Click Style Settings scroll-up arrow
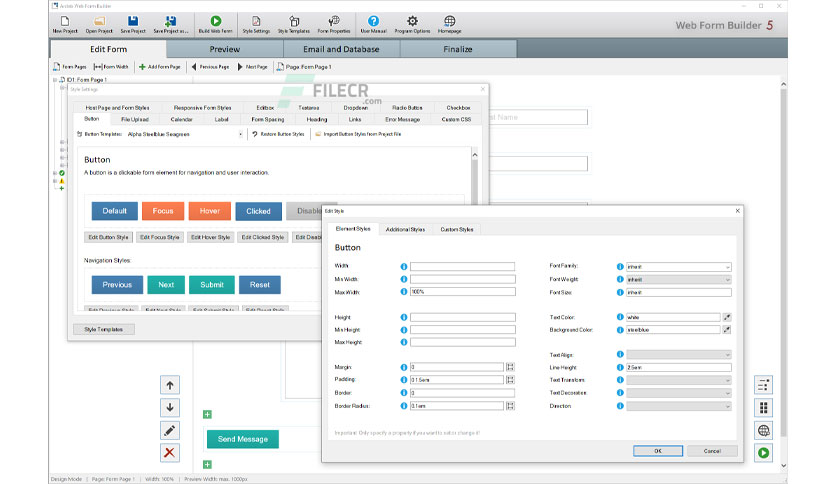Screen dimensions: 836x484 click(475, 155)
